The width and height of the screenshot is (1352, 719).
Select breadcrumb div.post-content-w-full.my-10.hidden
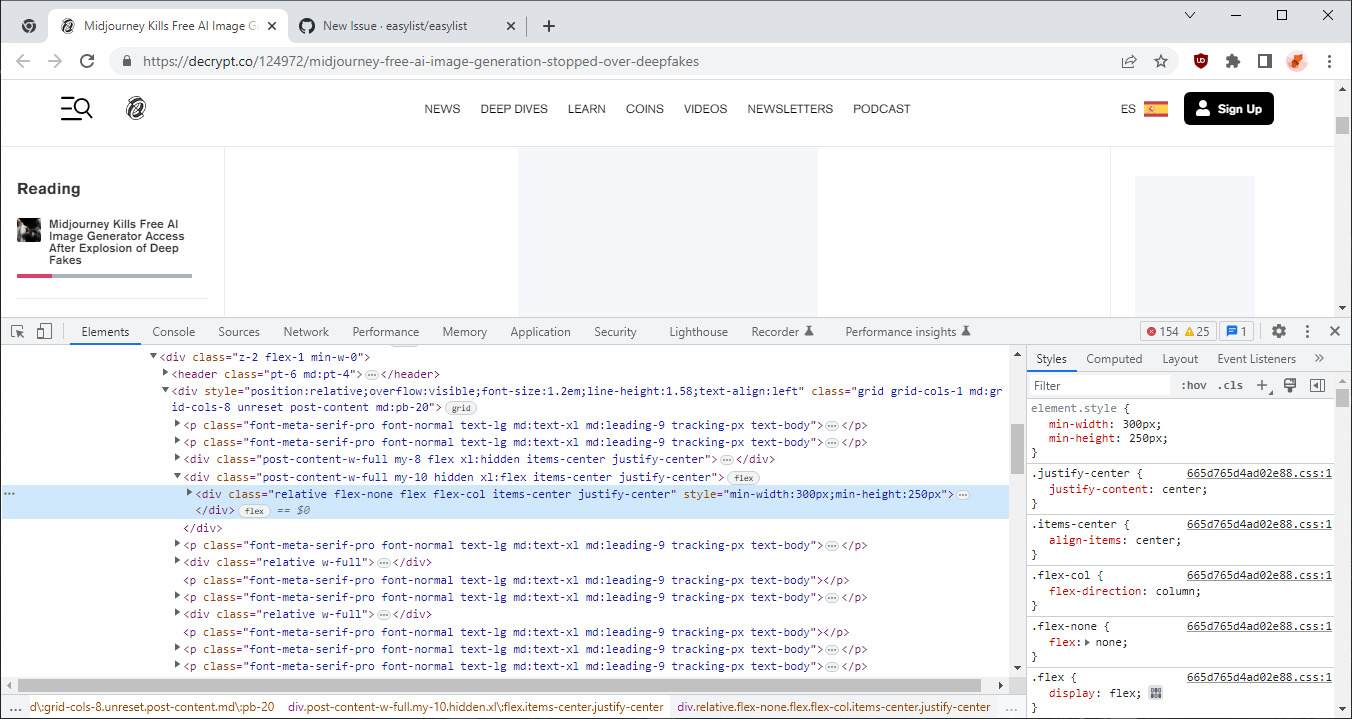[x=475, y=706]
